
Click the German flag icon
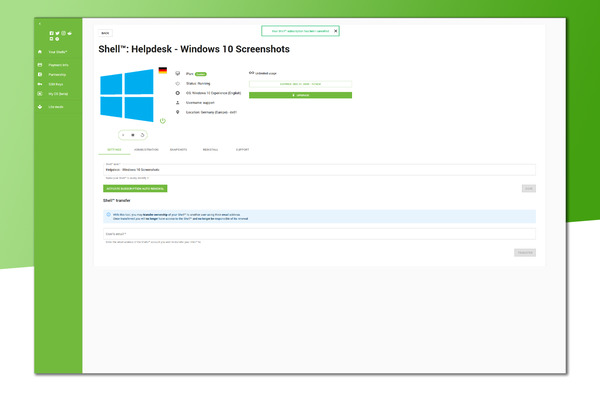pos(162,70)
